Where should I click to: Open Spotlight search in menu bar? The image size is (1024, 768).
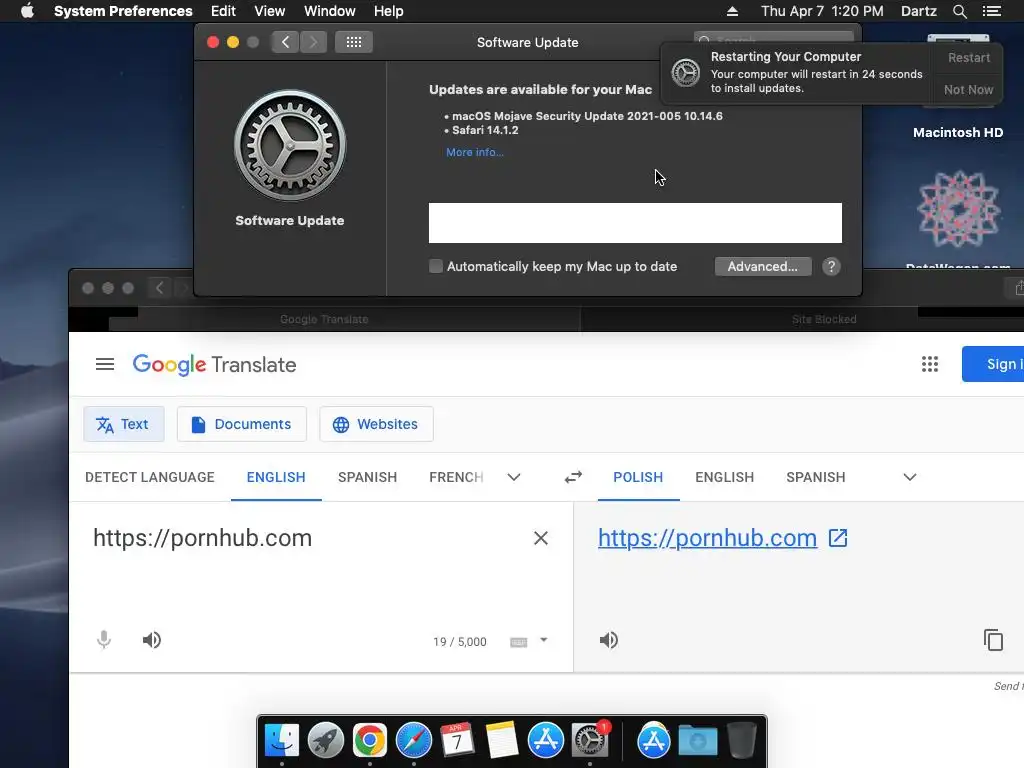tap(959, 11)
